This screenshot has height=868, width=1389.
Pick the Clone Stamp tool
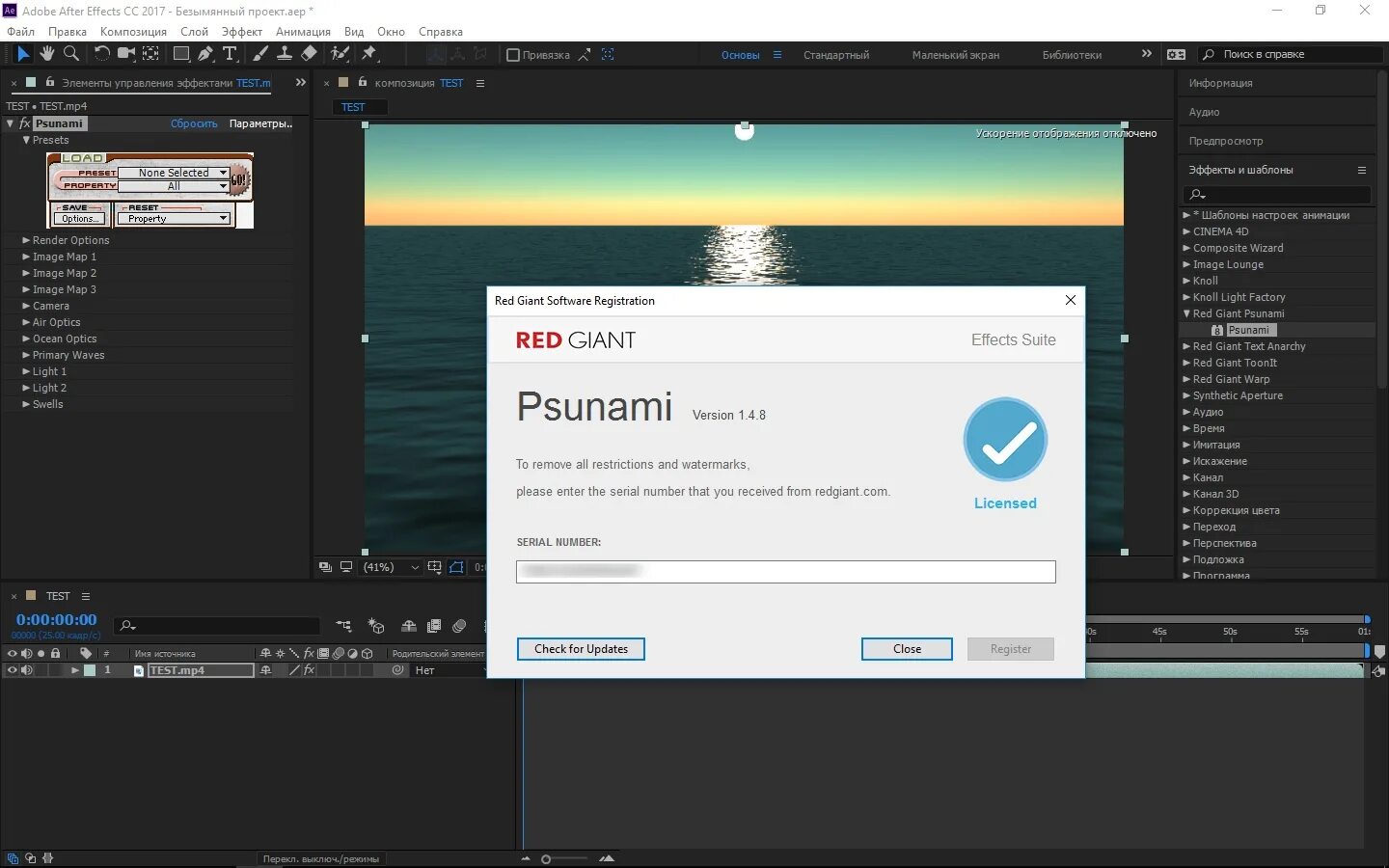click(x=286, y=54)
